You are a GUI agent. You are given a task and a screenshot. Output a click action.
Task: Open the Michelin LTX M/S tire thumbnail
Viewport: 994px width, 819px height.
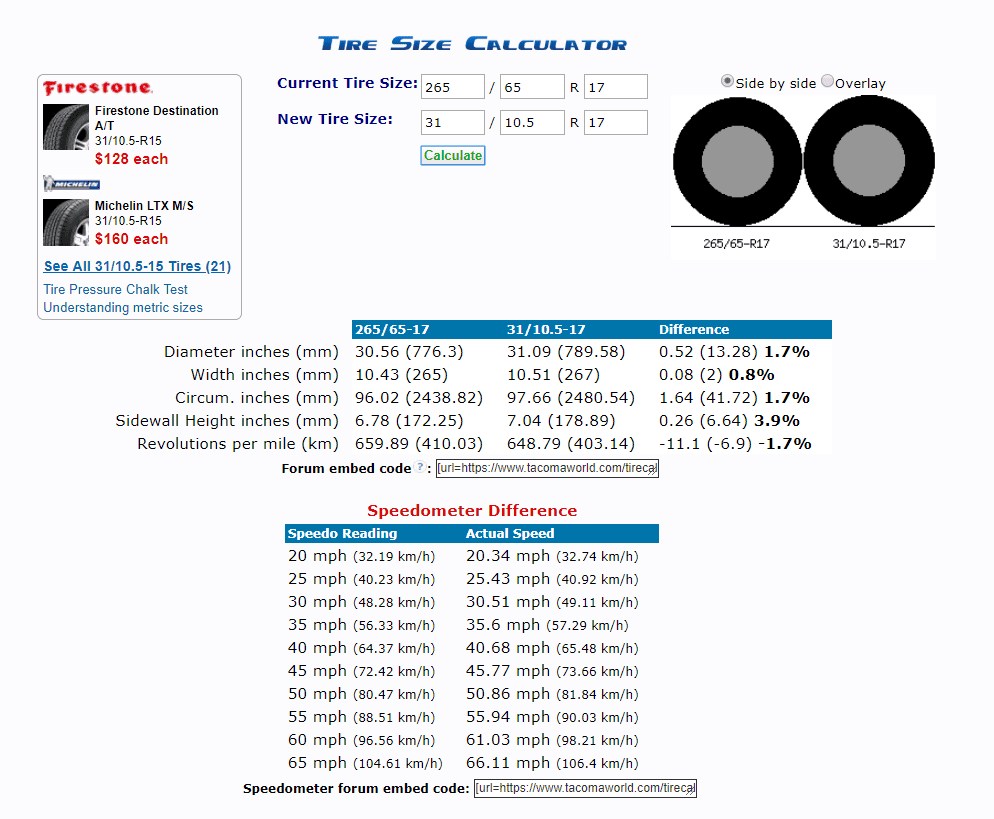[66, 222]
